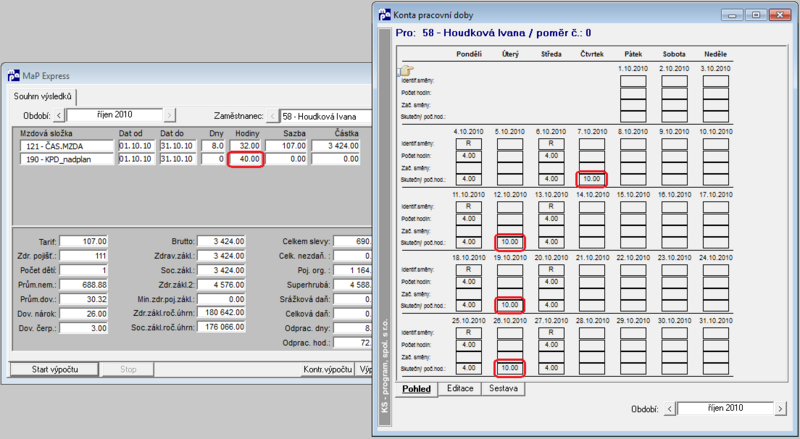
Task: Click the Zdr.zákl.2 field with 4 576.00
Action: click(221, 285)
